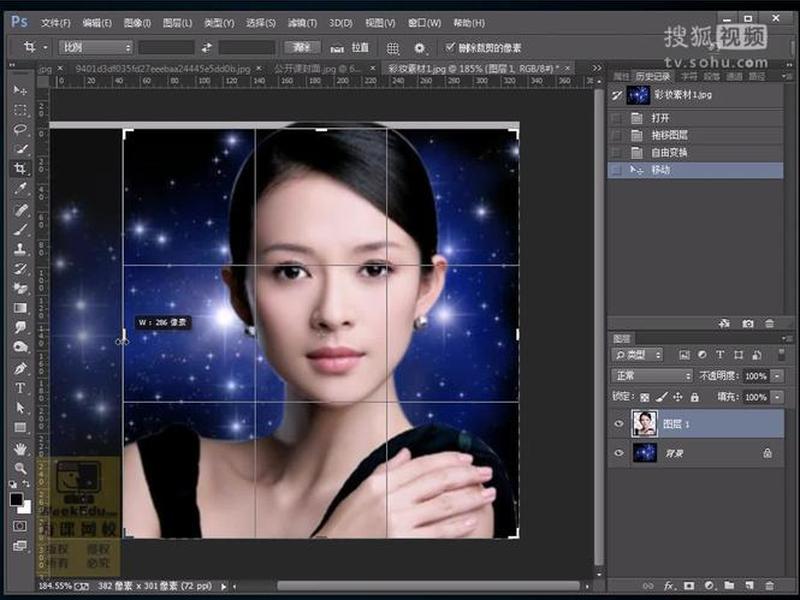Screen dimensions: 800x600
Task: Select the Eyedropper tool
Action: (20, 189)
